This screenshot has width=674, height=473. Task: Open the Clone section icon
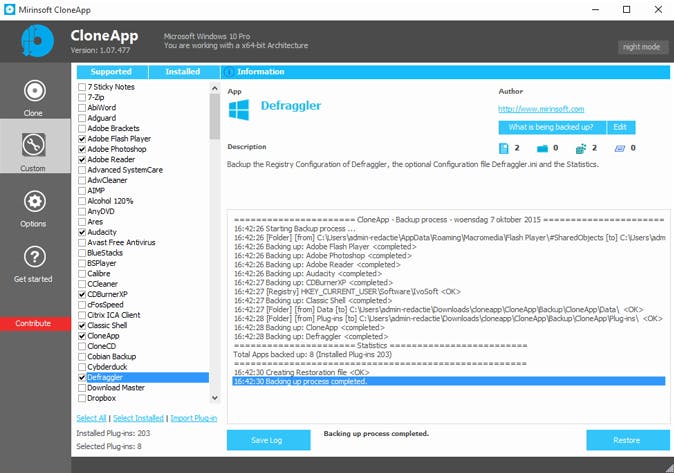pos(34,91)
